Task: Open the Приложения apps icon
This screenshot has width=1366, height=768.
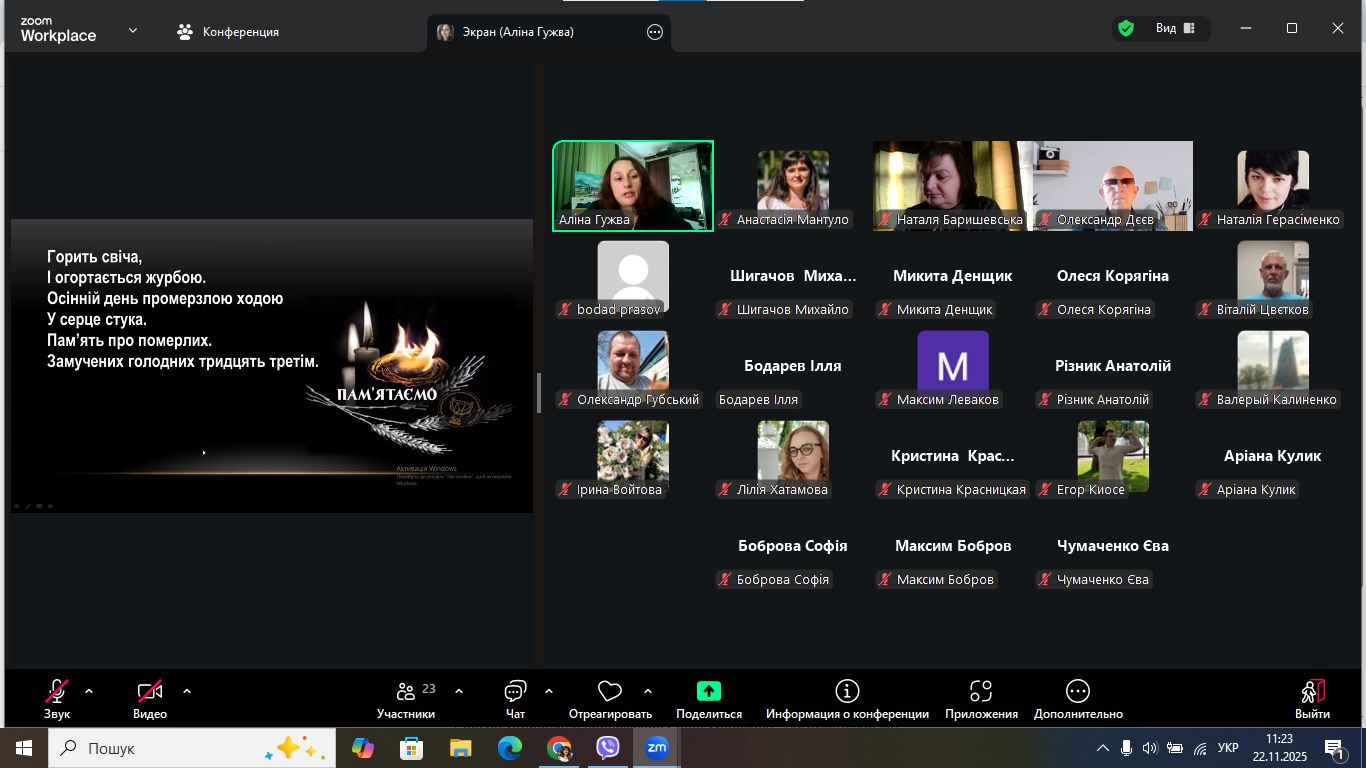Action: click(981, 692)
